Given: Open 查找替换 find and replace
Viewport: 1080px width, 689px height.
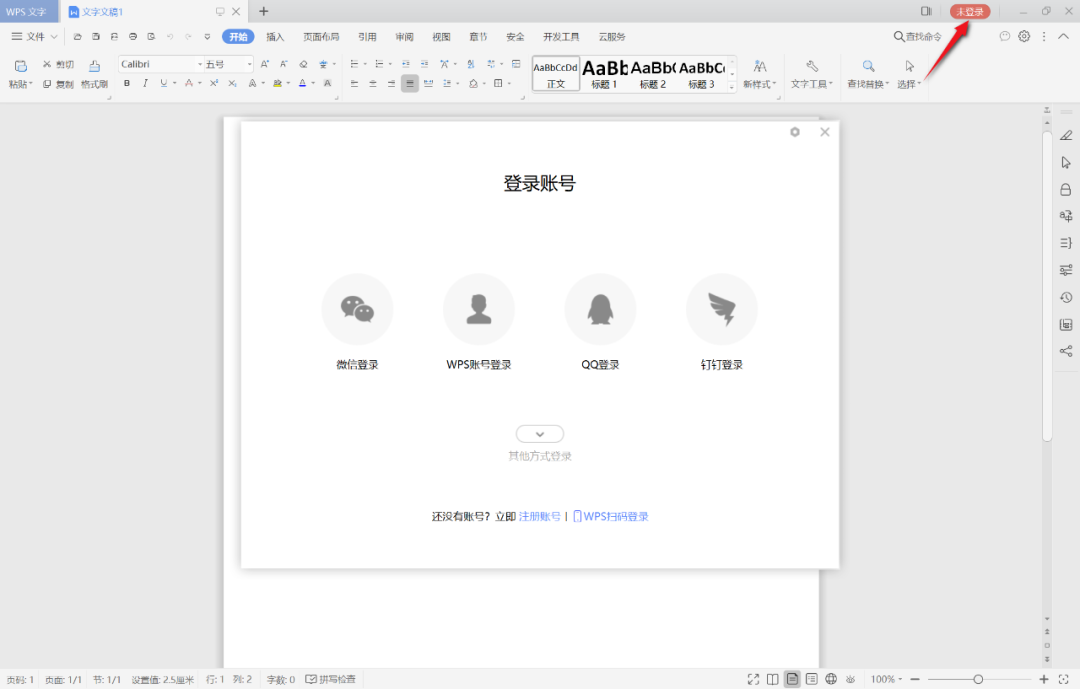Looking at the screenshot, I should pos(869,74).
